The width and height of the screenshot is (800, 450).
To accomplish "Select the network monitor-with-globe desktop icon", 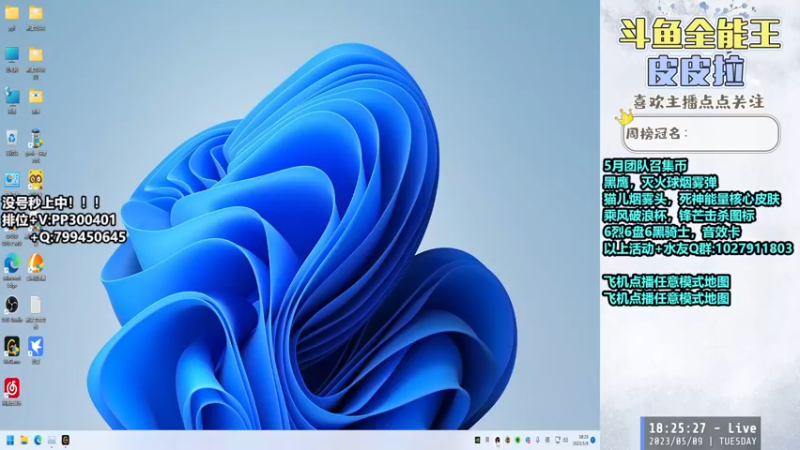I will click(12, 96).
